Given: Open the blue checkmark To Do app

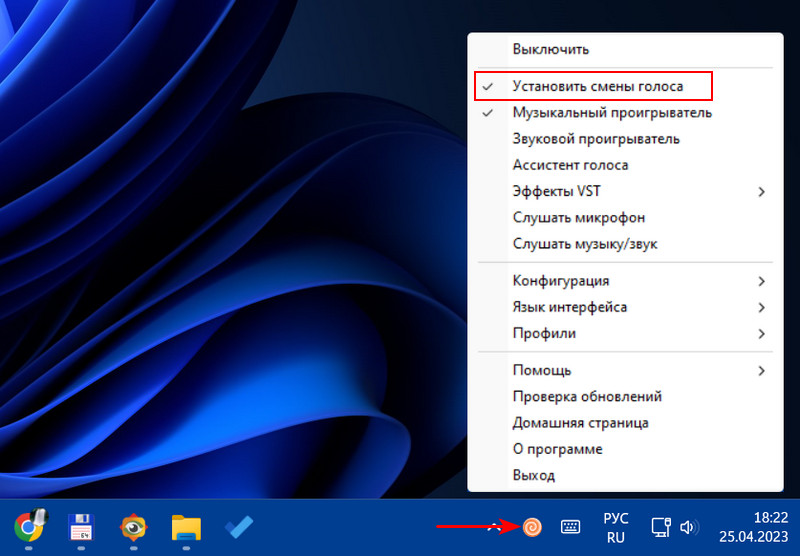Looking at the screenshot, I should click(239, 527).
